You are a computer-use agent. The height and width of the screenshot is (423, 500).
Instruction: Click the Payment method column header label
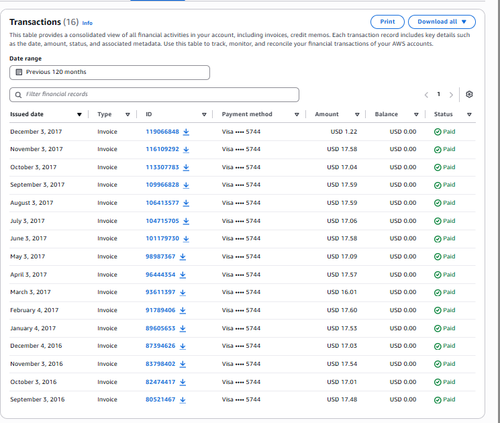point(247,114)
